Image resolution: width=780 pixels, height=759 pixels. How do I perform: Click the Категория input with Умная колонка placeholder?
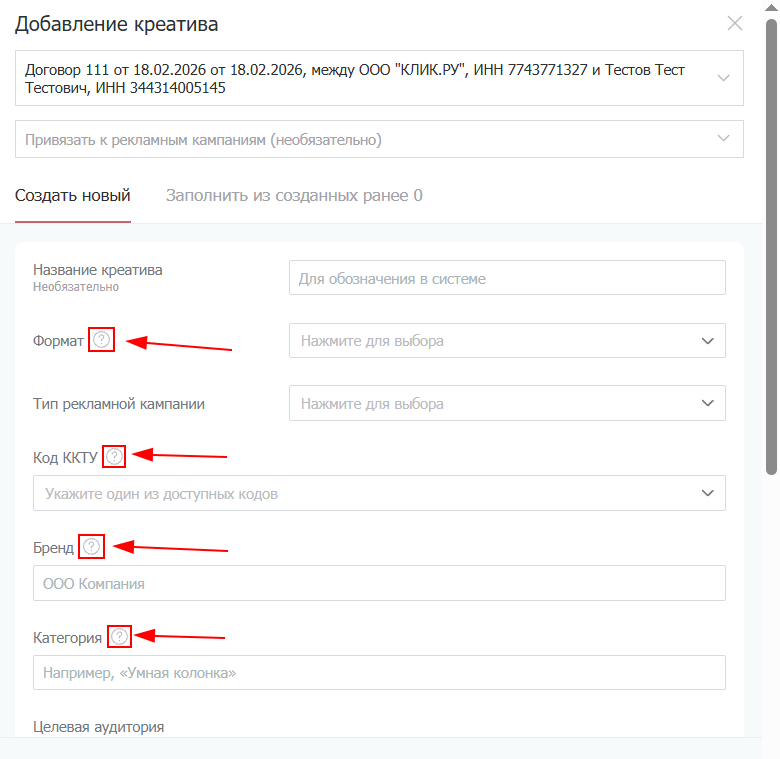(x=379, y=672)
